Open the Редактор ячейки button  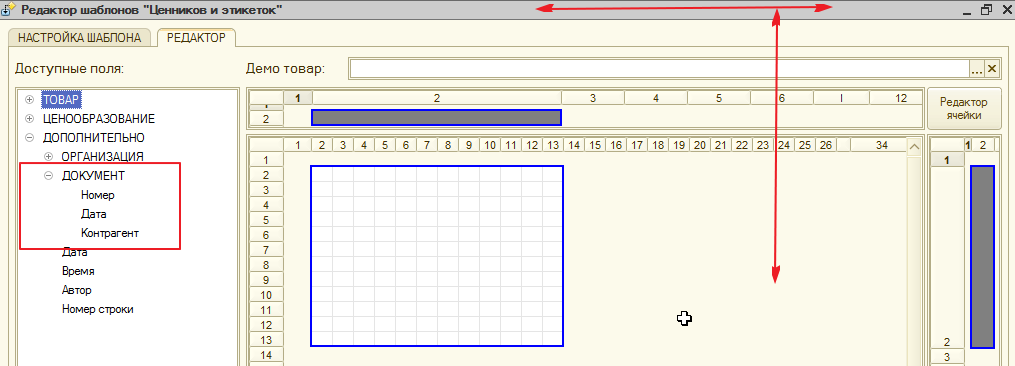(964, 109)
